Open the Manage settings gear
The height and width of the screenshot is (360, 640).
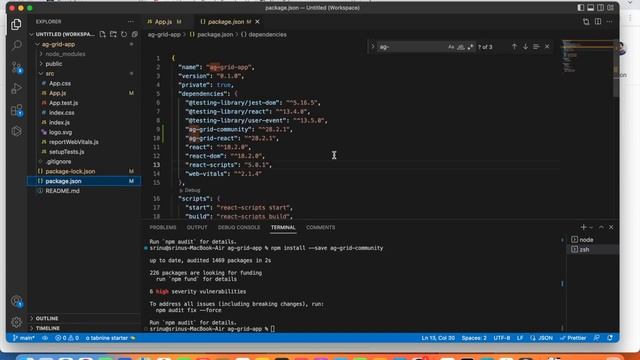tap(16, 322)
